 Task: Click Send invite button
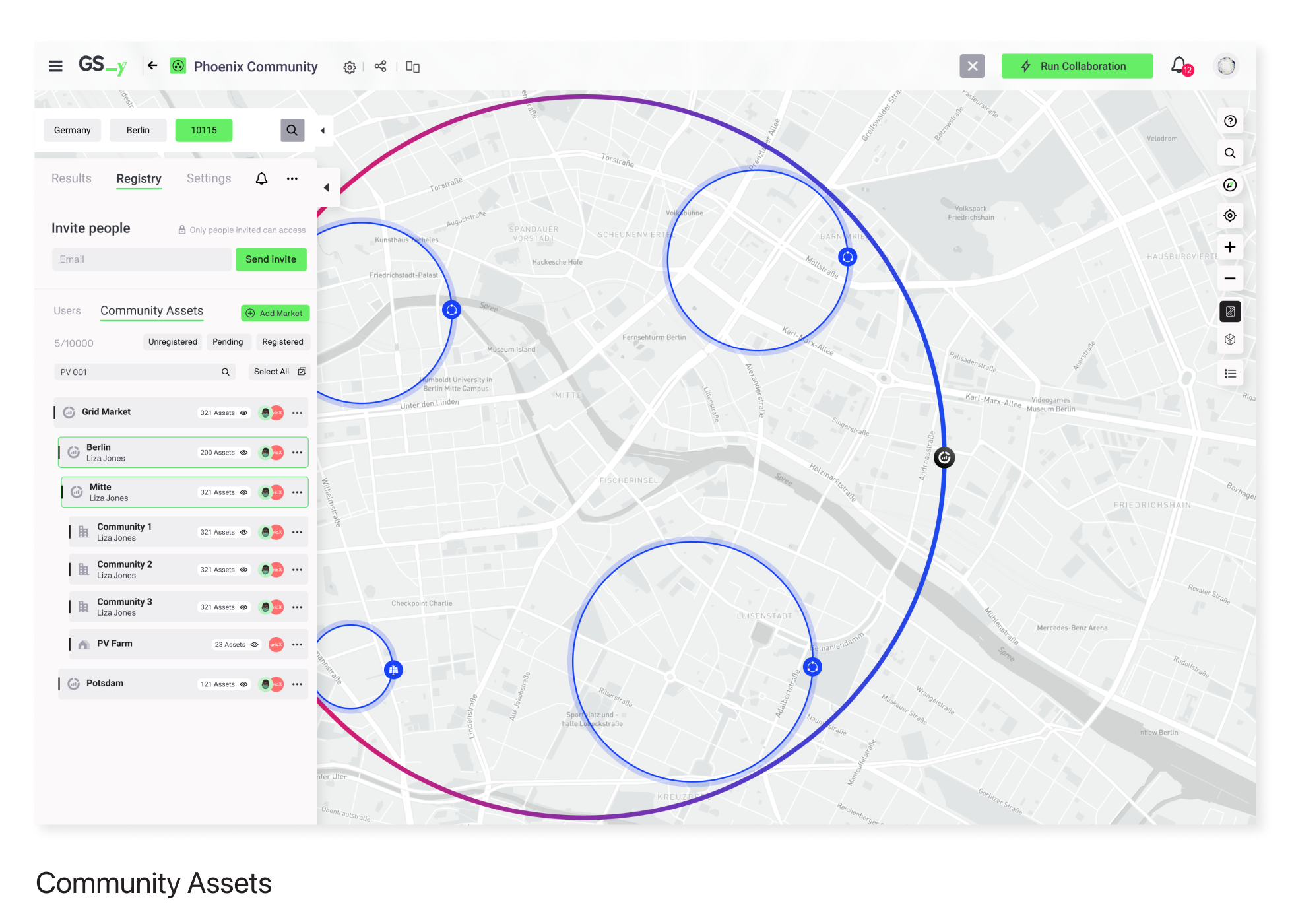click(271, 259)
